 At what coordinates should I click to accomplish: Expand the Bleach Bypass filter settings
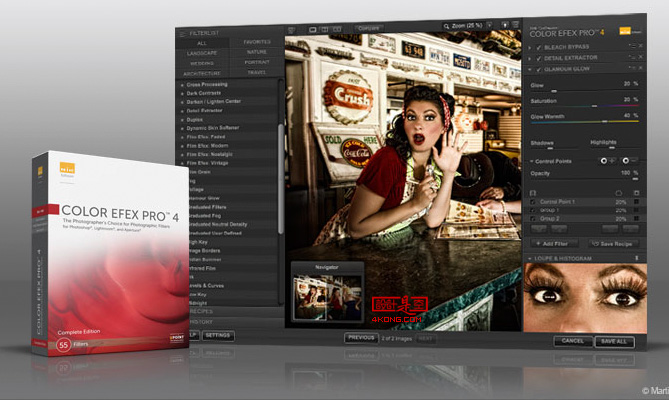[530, 47]
